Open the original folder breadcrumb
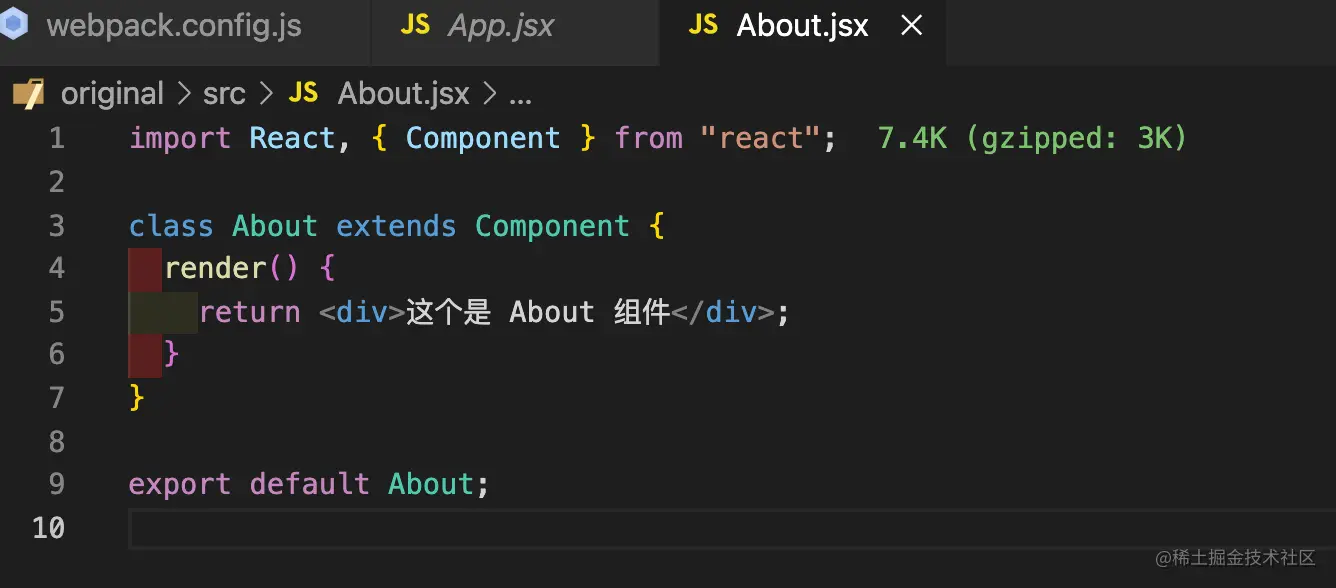This screenshot has height=588, width=1336. click(x=112, y=94)
